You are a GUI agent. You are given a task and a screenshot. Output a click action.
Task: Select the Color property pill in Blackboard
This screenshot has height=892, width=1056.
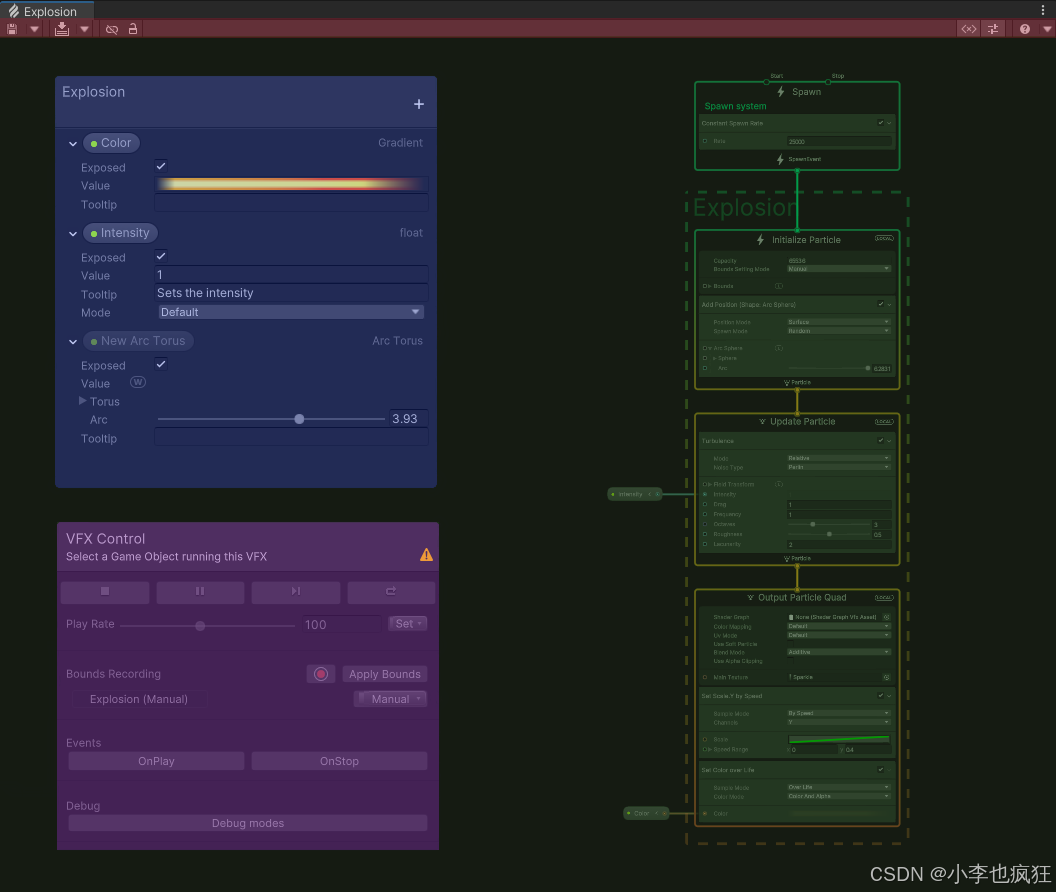point(112,143)
